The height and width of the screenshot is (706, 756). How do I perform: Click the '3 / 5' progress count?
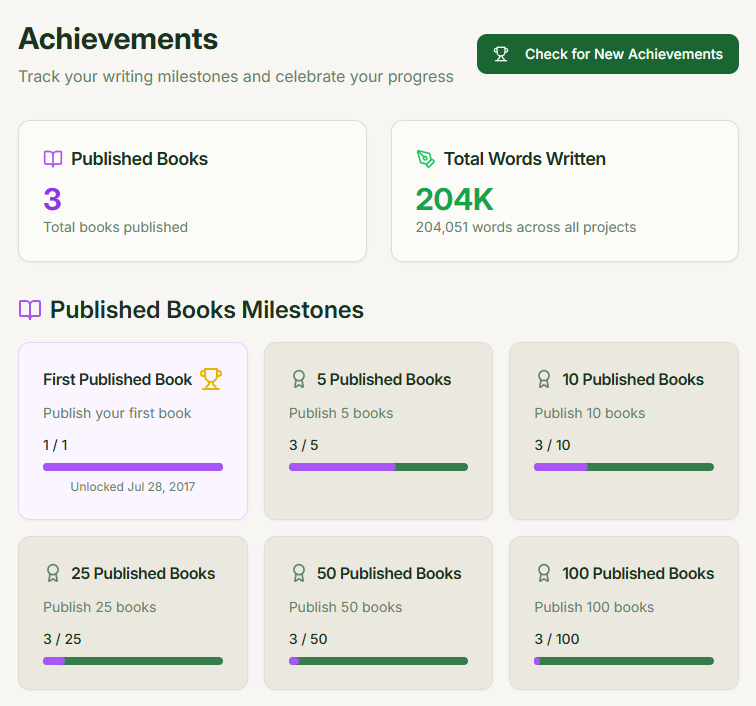pos(303,445)
